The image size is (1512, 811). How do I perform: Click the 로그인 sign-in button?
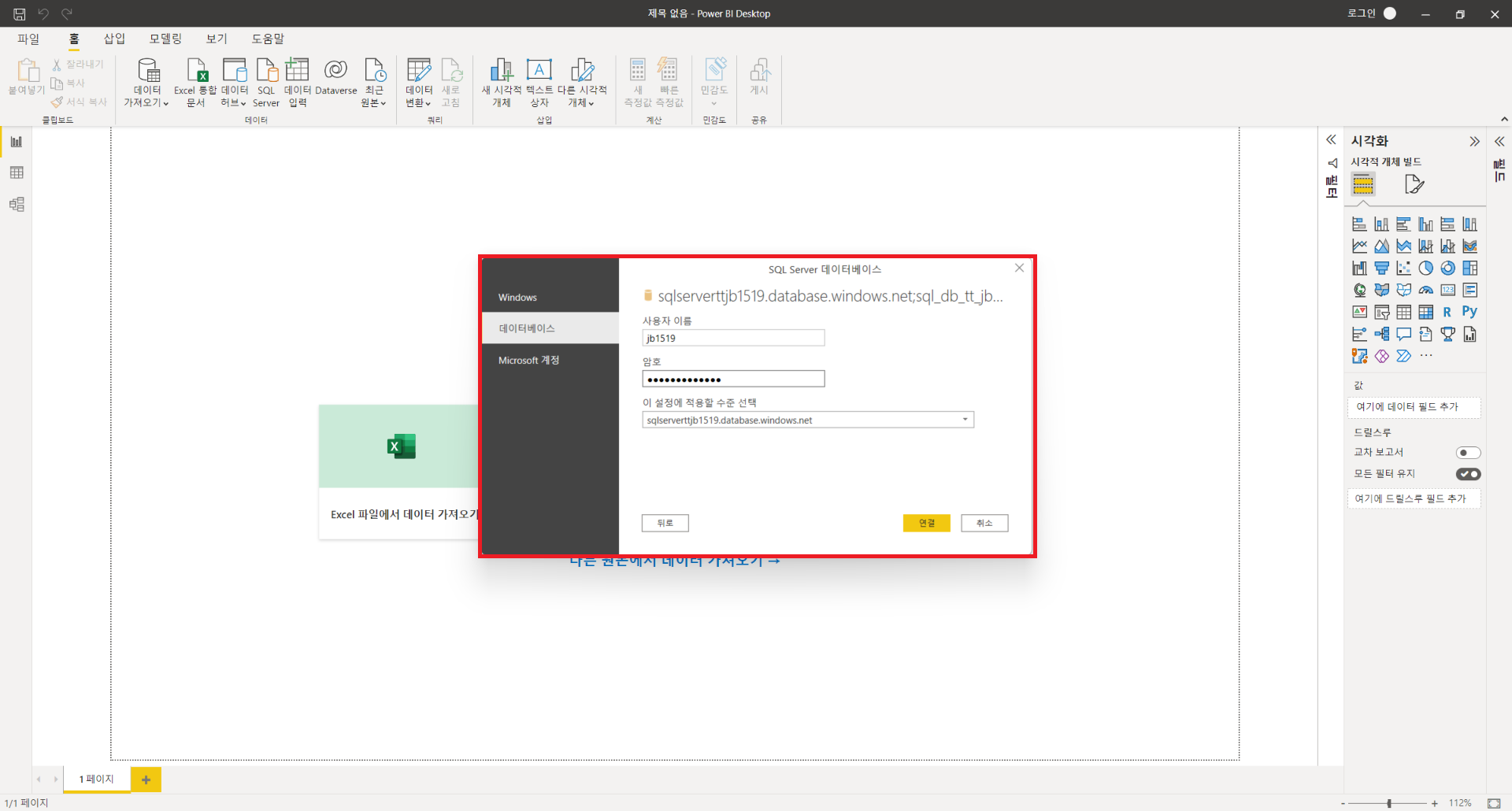(x=1371, y=13)
